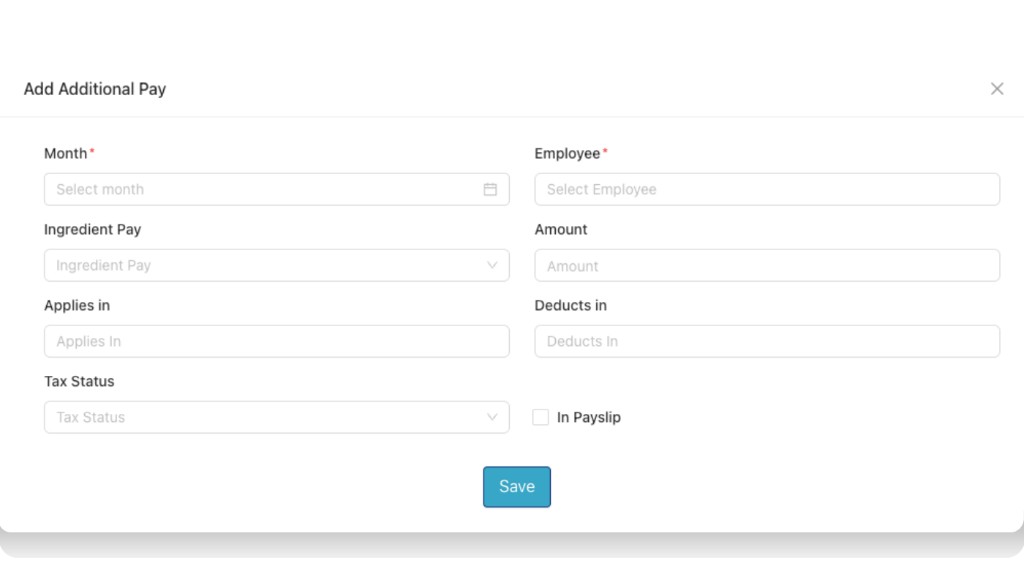Click the Amount field label

(x=561, y=229)
